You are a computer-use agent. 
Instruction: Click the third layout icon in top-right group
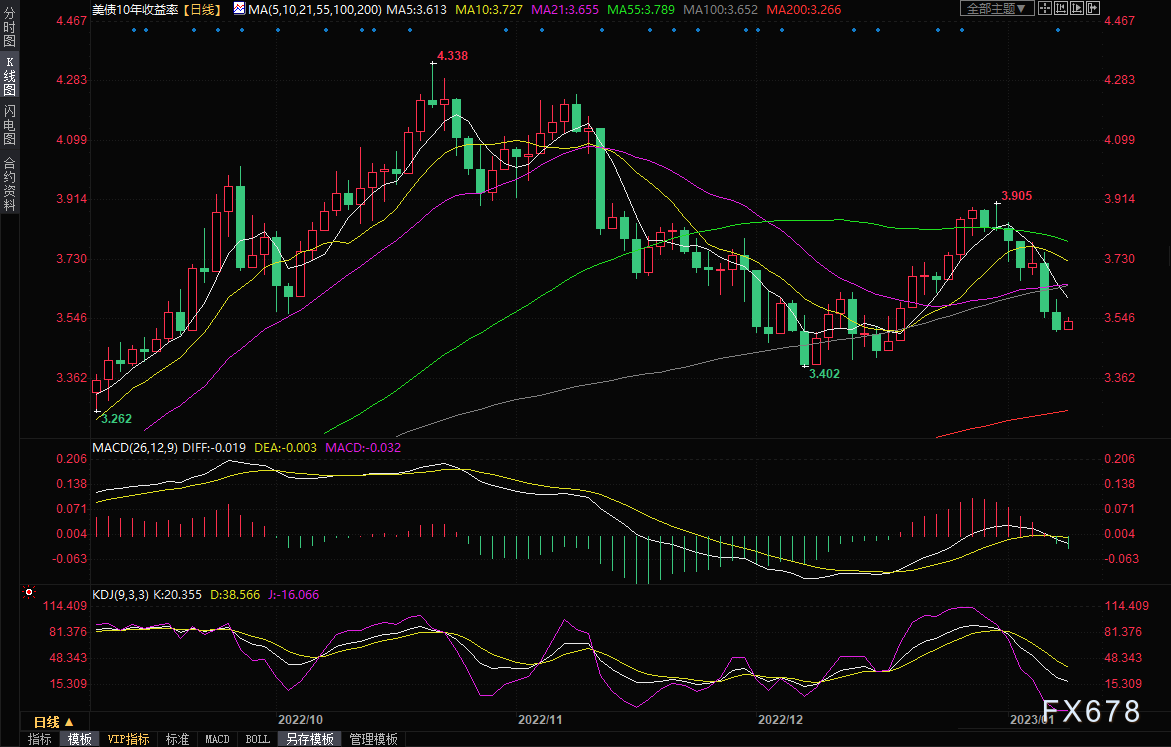coord(1075,8)
